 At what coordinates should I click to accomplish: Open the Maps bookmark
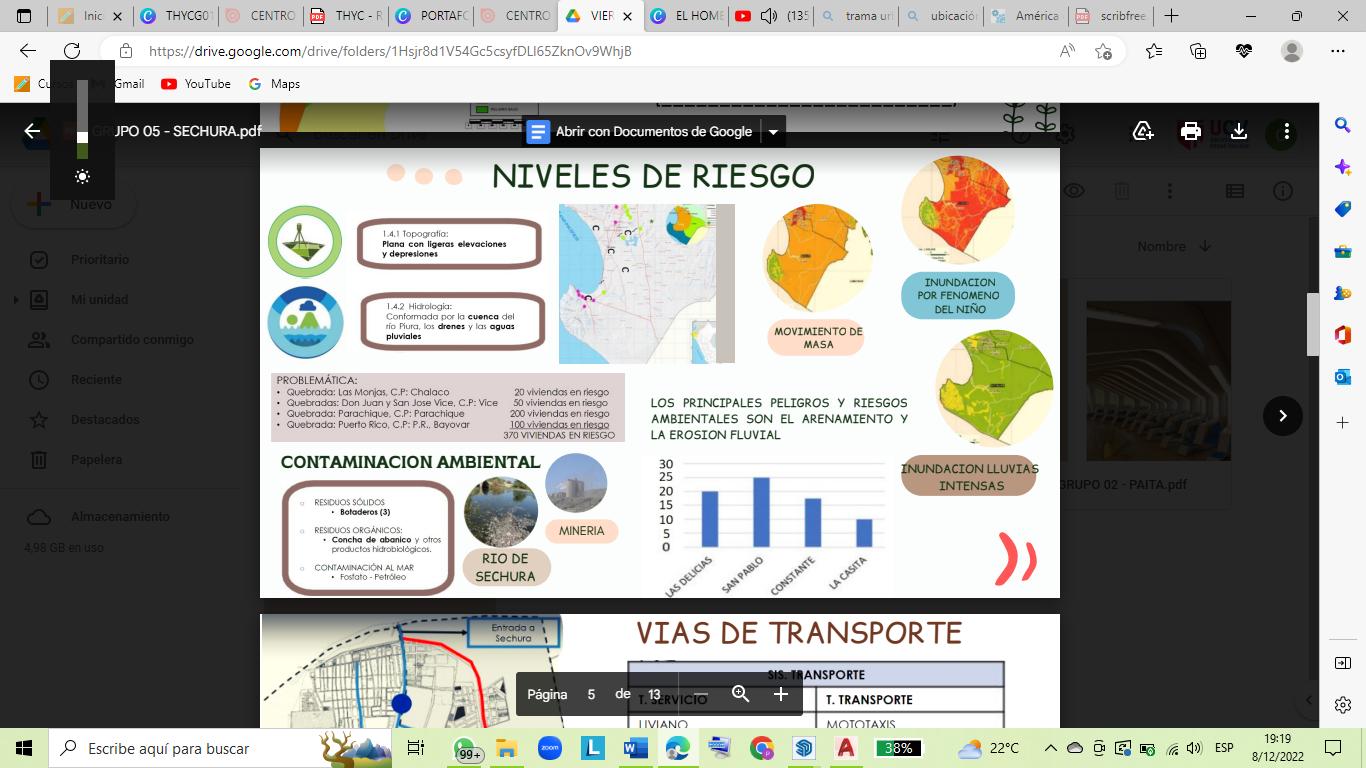click(x=274, y=84)
